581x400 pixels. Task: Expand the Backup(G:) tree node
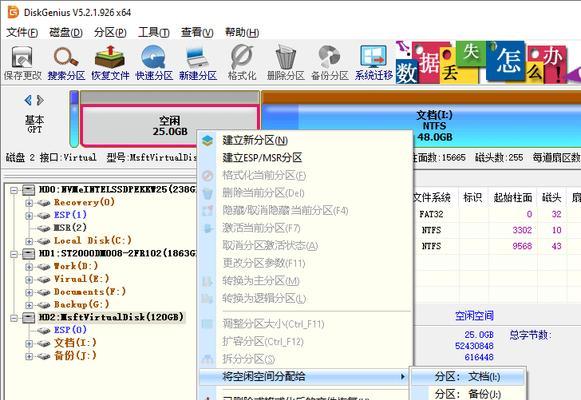29,305
